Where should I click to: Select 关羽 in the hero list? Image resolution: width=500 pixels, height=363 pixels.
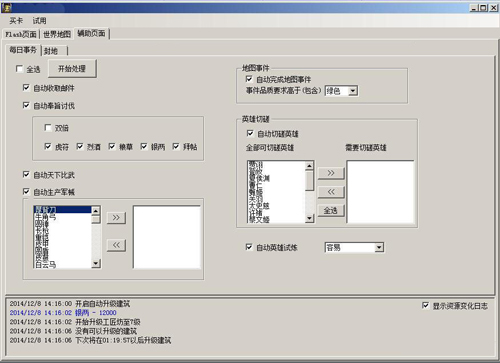pyautogui.click(x=276, y=199)
